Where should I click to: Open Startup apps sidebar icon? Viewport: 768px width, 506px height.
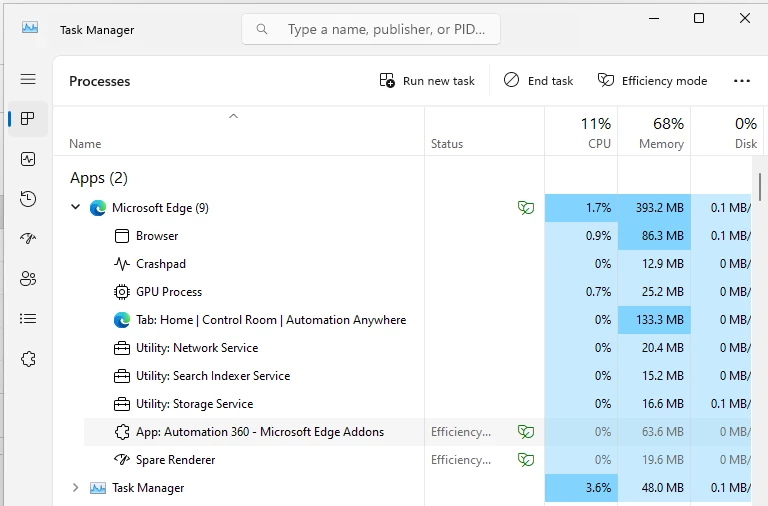28,239
